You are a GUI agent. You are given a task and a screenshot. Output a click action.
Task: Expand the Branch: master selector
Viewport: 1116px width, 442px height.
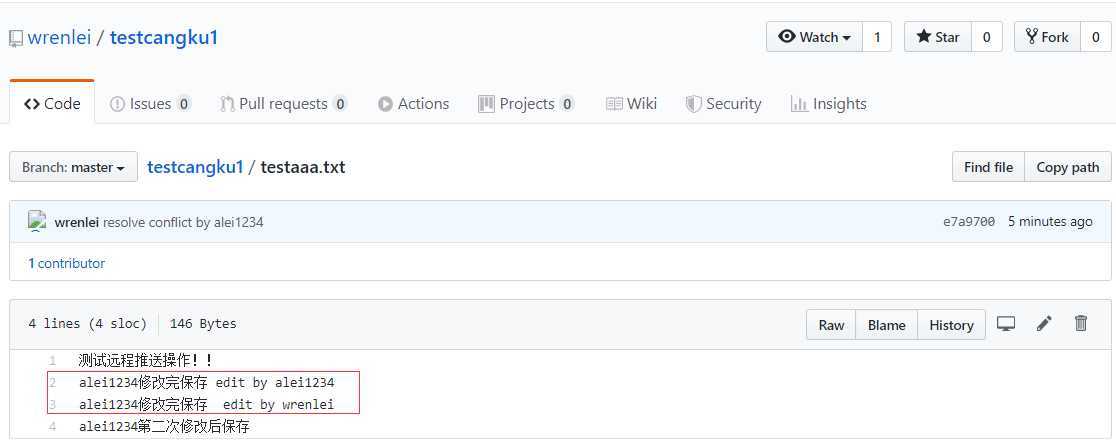pos(73,167)
